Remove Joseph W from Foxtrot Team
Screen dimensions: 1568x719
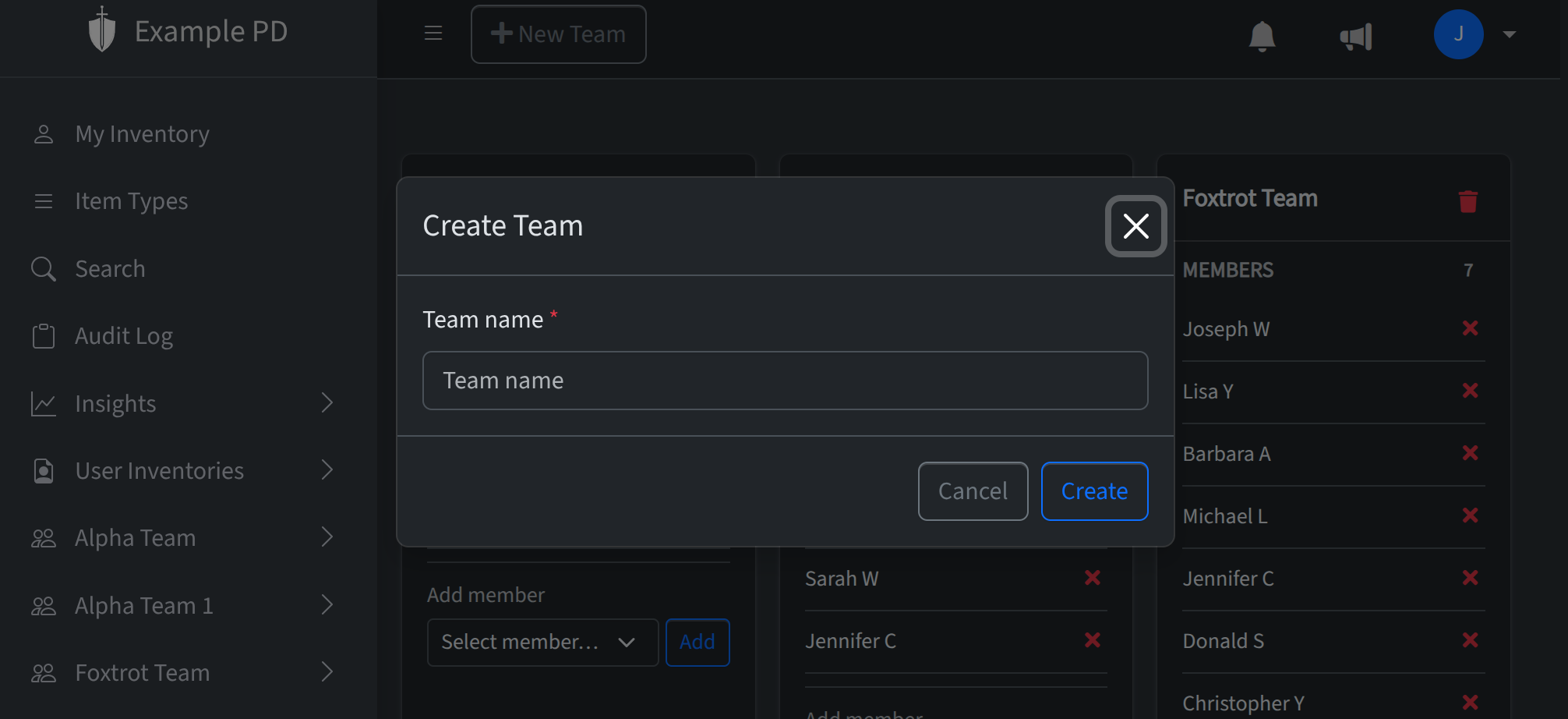[1471, 328]
